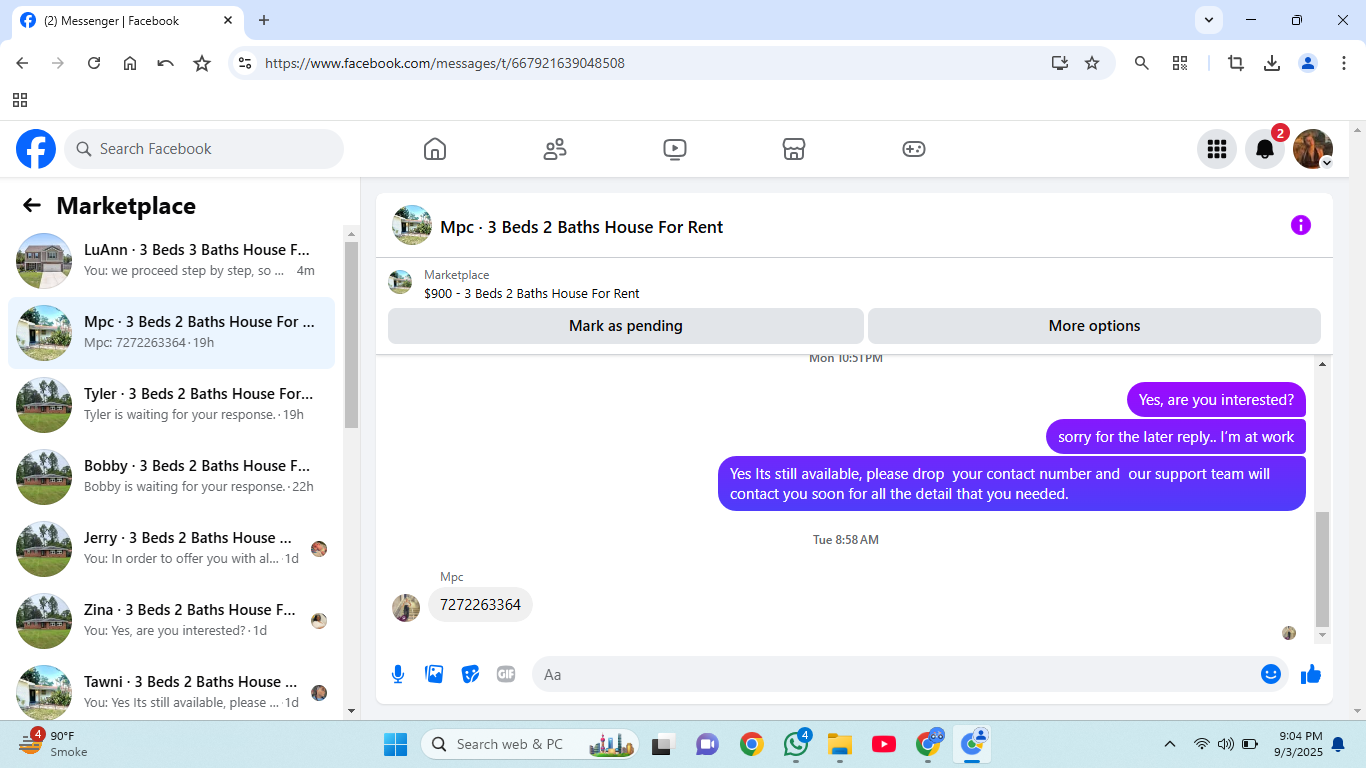The image size is (1366, 768).
Task: Open the Facebook menu grid icon
Action: (1217, 149)
